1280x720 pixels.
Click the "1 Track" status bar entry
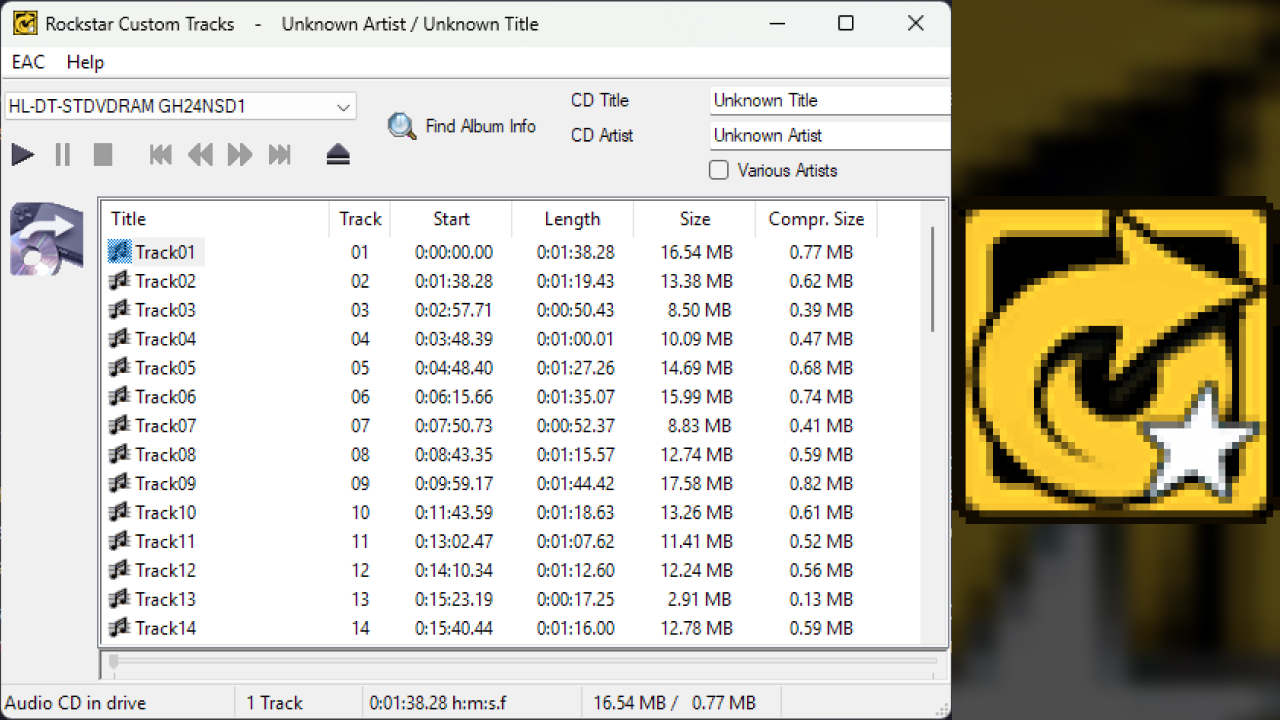tap(275, 703)
